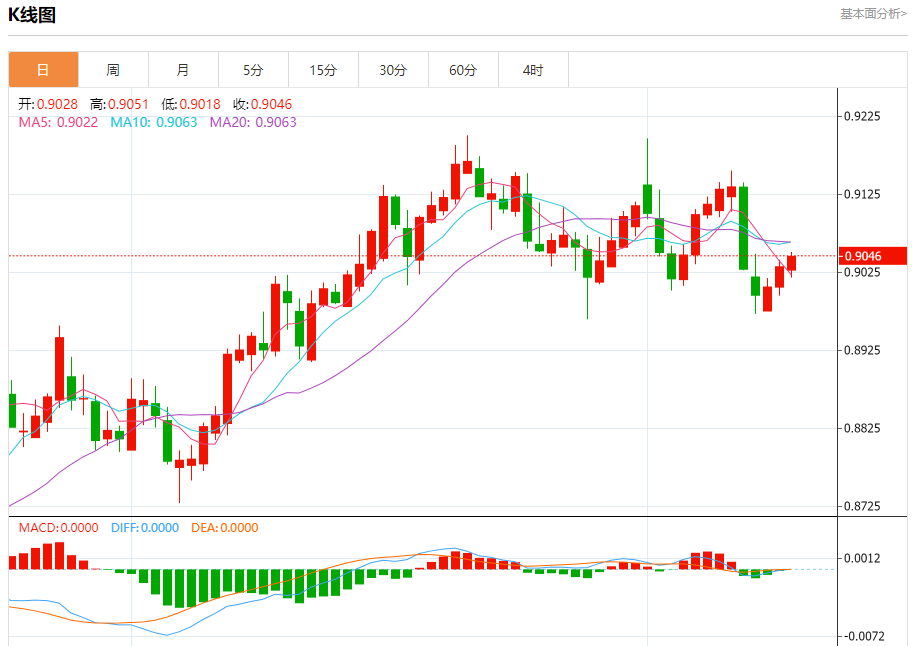Viewport: 912px width, 646px height.
Task: Open the 基本面分析 link
Action: pos(873,14)
